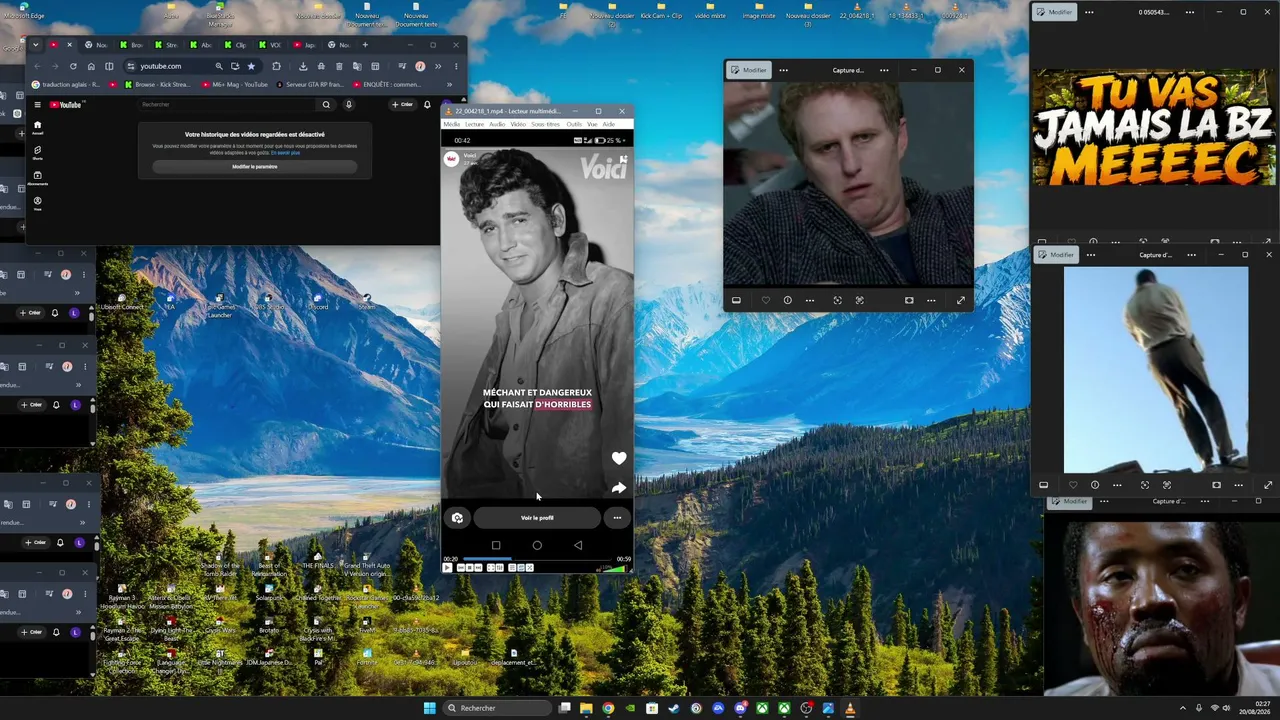This screenshot has height=720, width=1280.
Task: Open Microsoft Store from the taskbar
Action: tap(652, 708)
